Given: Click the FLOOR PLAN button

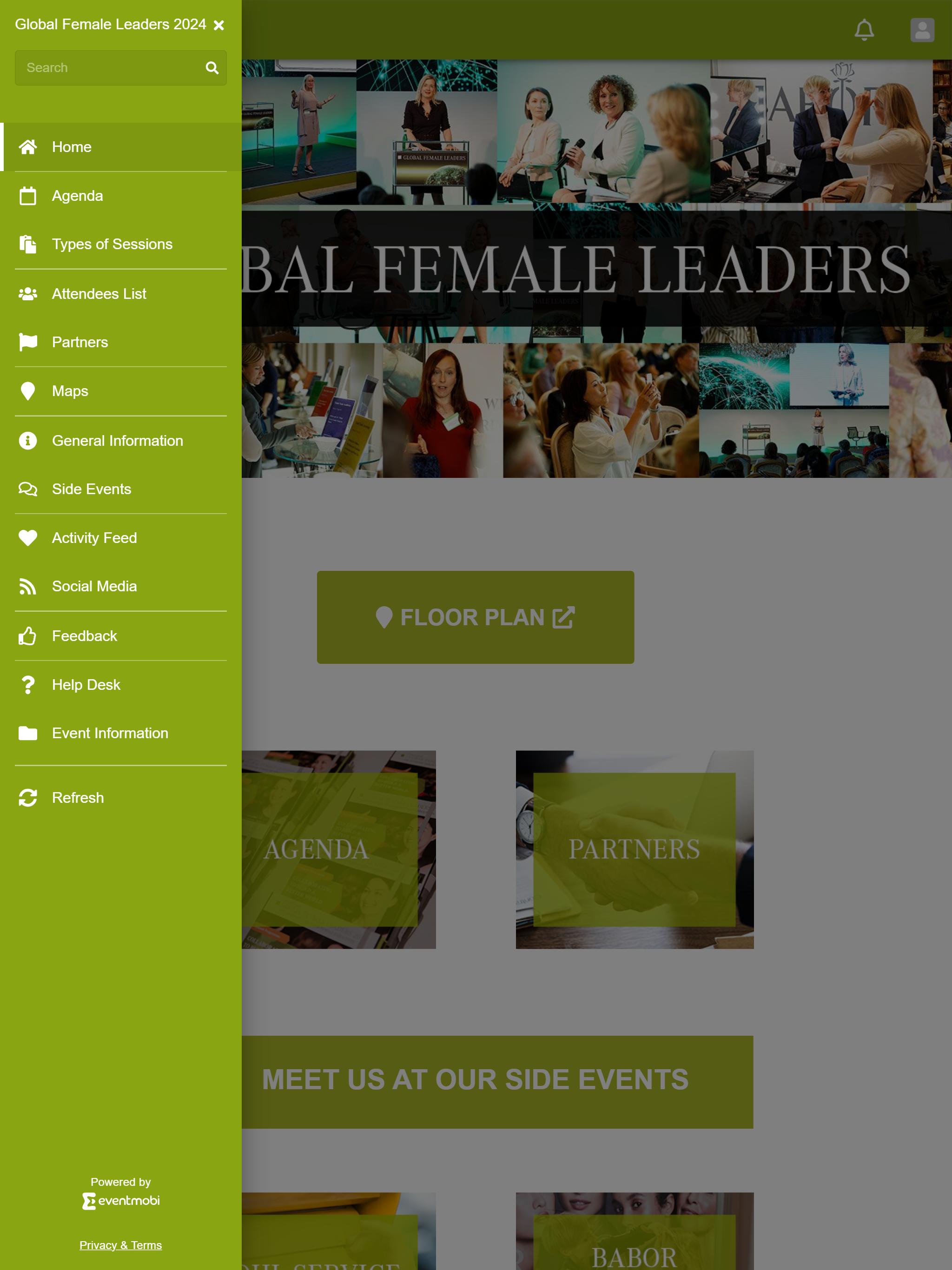Looking at the screenshot, I should [476, 617].
